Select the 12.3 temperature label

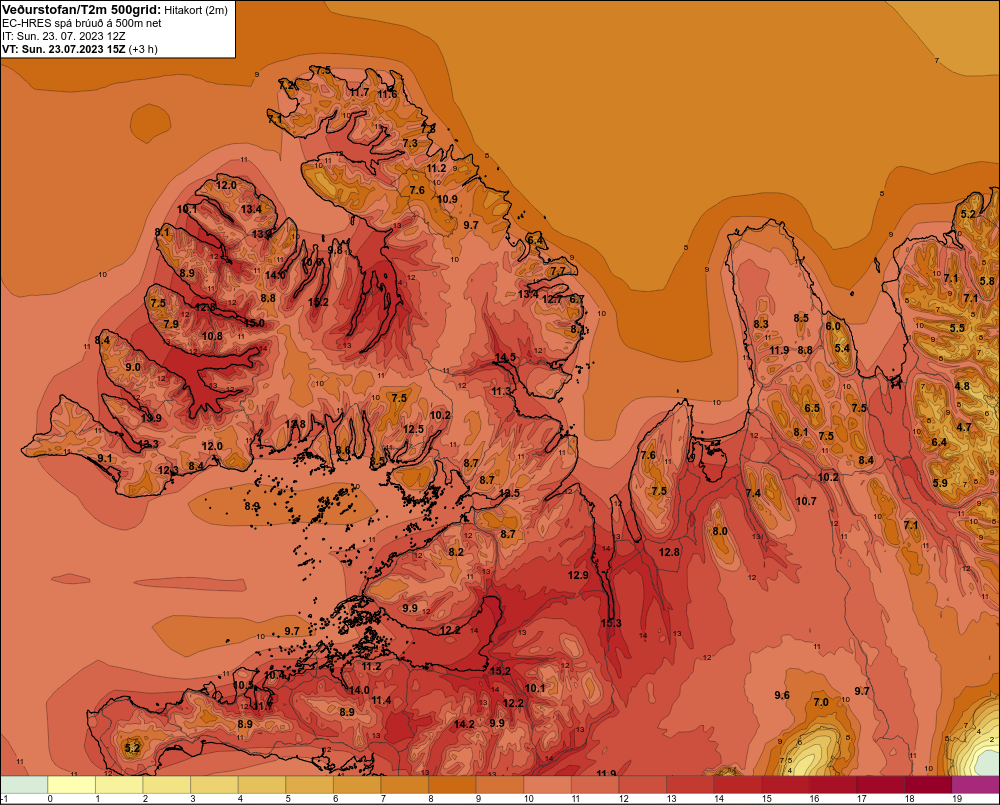point(168,470)
